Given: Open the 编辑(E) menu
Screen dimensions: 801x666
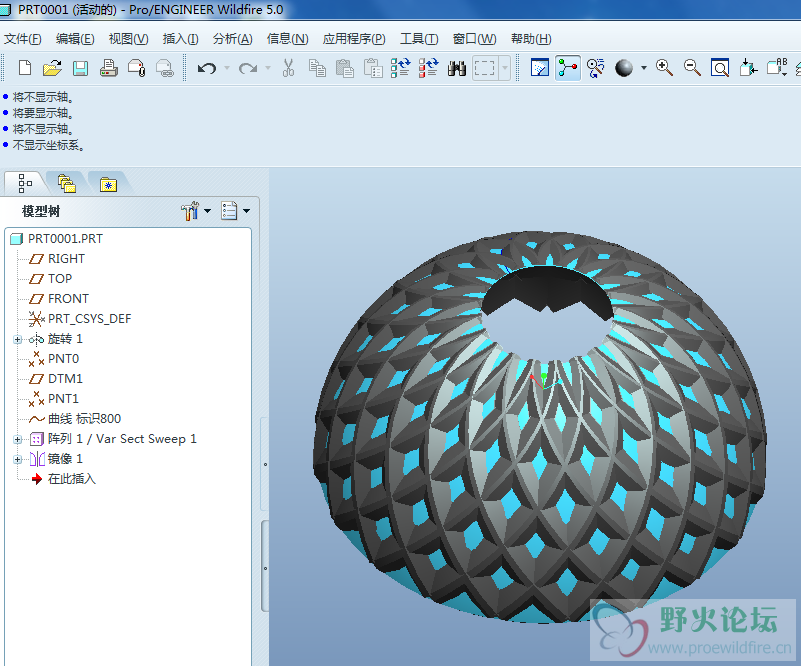Looking at the screenshot, I should [x=75, y=39].
